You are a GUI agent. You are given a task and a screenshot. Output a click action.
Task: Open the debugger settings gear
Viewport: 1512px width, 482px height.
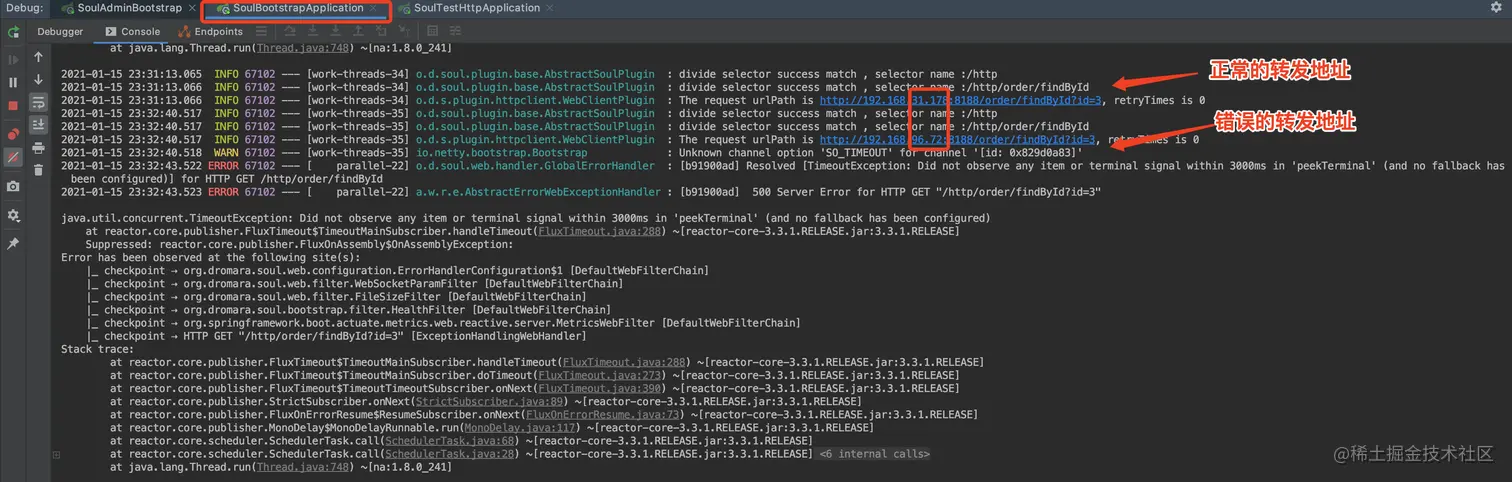point(13,215)
